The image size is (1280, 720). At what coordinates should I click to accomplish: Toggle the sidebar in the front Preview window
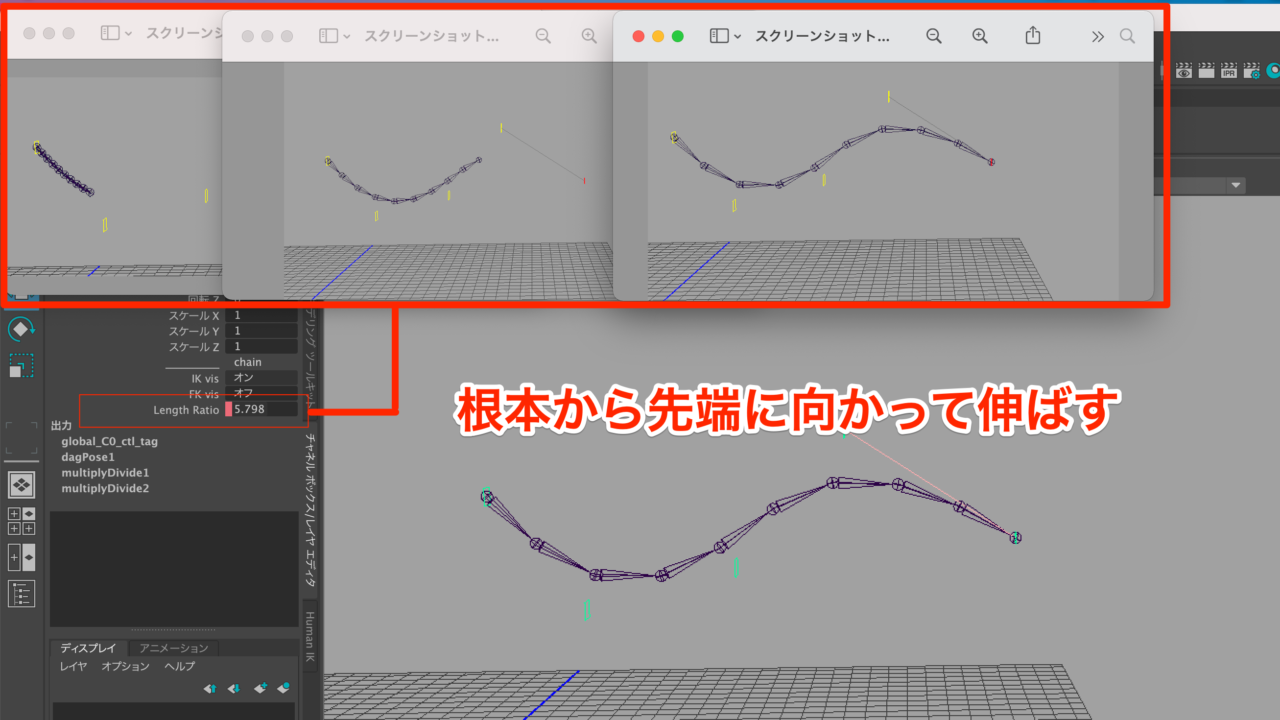(719, 36)
